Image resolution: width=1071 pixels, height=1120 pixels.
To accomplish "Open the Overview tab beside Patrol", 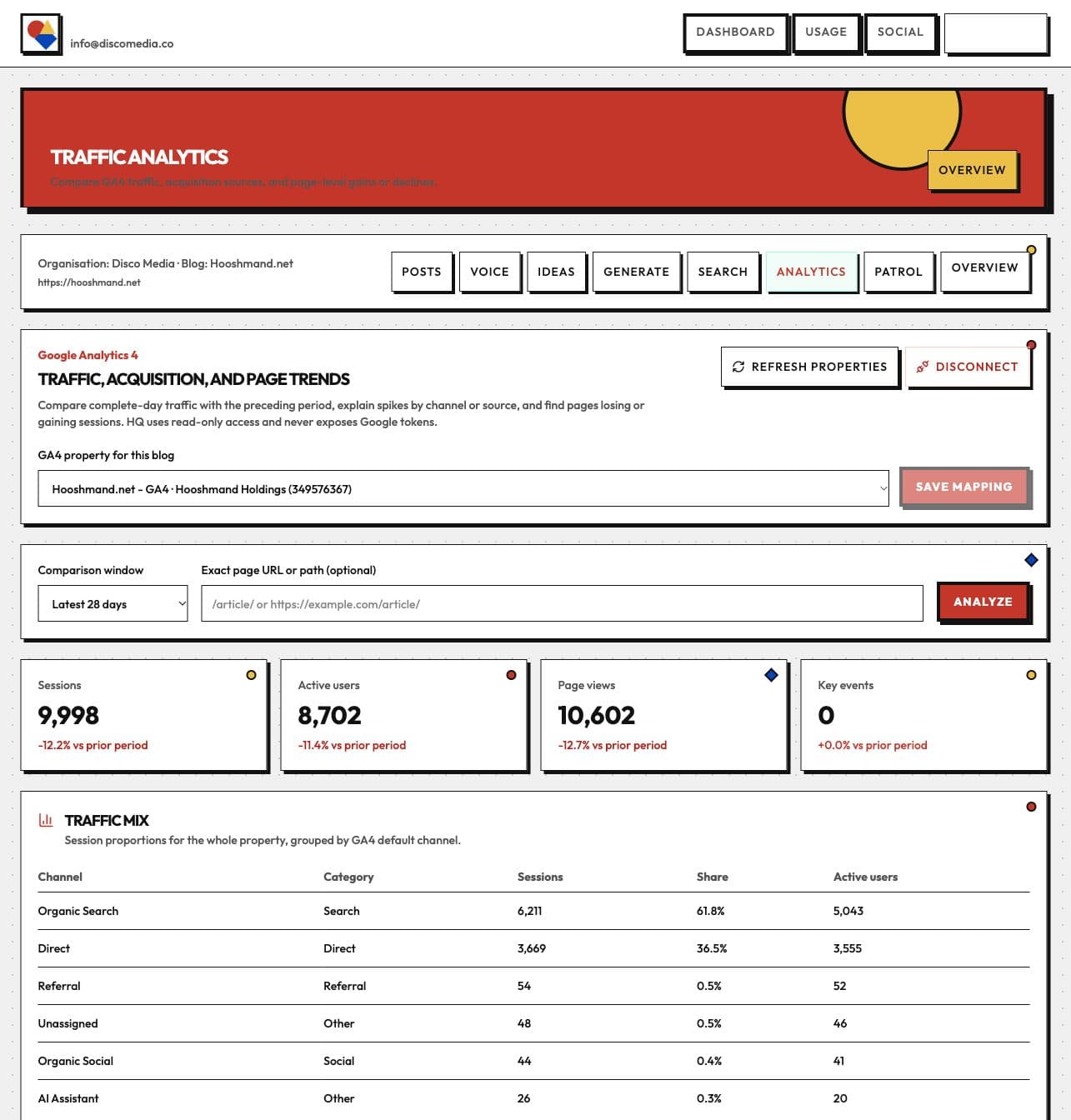I will pos(984,270).
